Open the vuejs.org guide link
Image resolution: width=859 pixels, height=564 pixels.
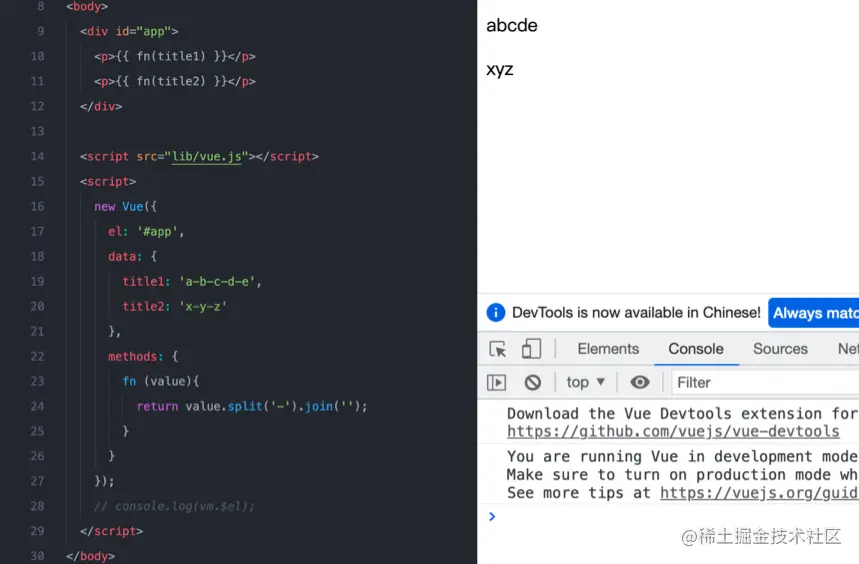pos(759,493)
